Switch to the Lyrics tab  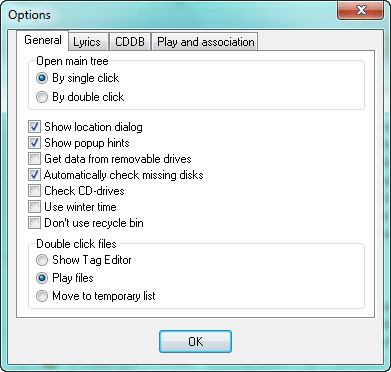89,42
